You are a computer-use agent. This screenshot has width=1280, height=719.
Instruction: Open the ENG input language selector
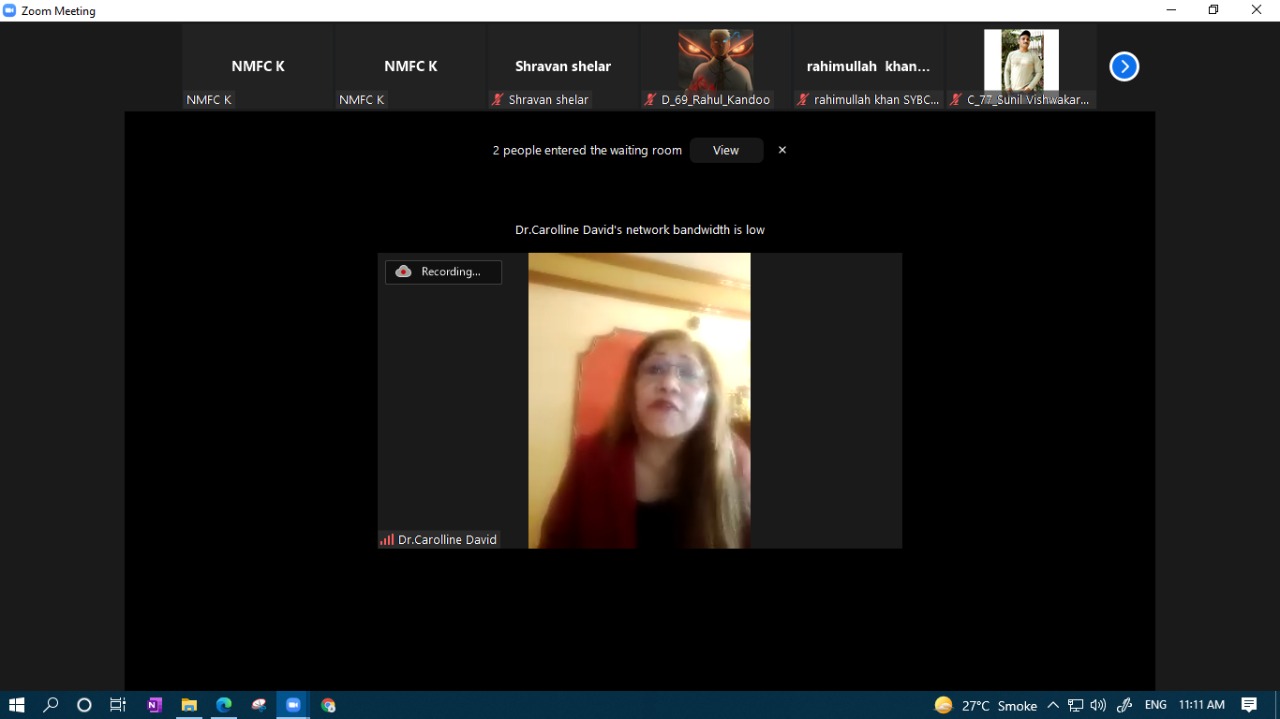coord(1155,705)
